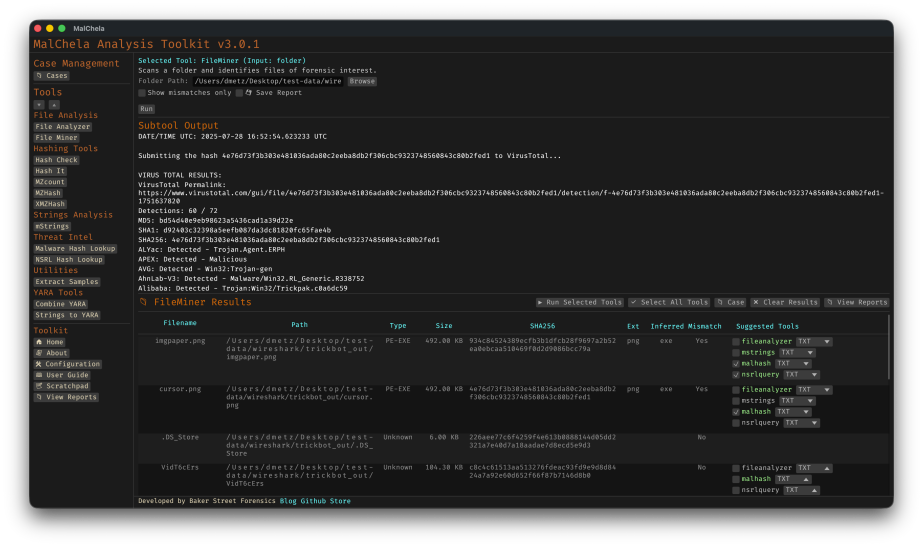Clear Results from FileMiner results
Image resolution: width=923 pixels, height=547 pixels.
(785, 302)
